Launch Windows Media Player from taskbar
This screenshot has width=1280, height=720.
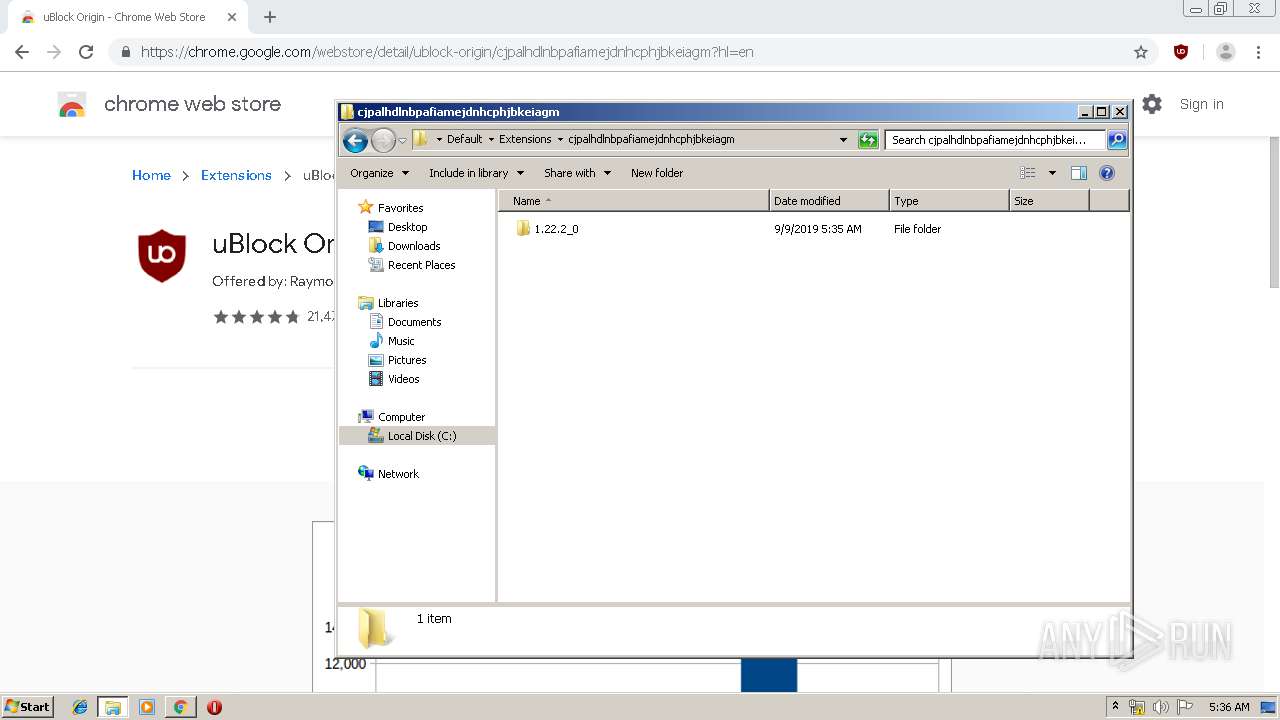point(147,707)
